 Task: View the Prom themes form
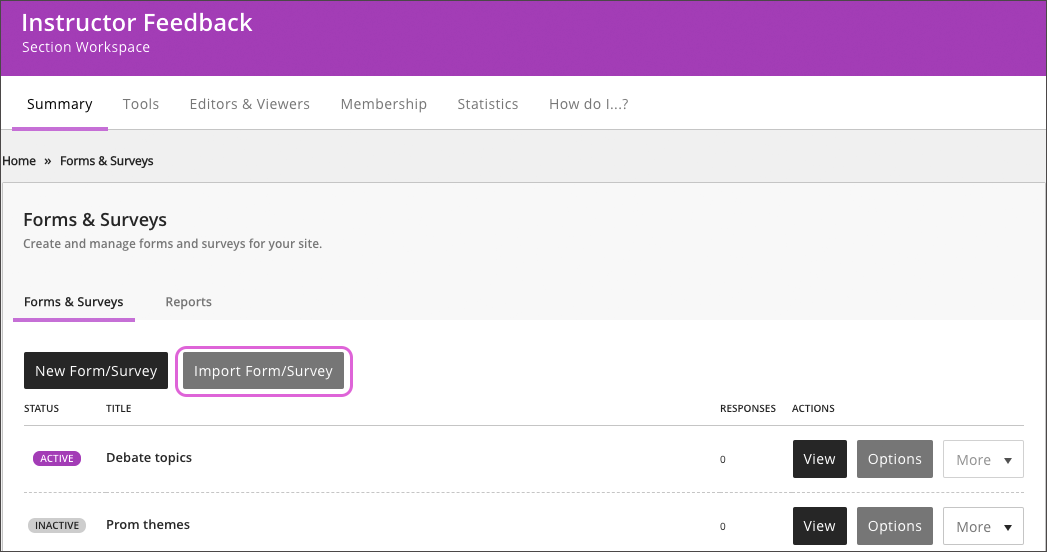819,526
